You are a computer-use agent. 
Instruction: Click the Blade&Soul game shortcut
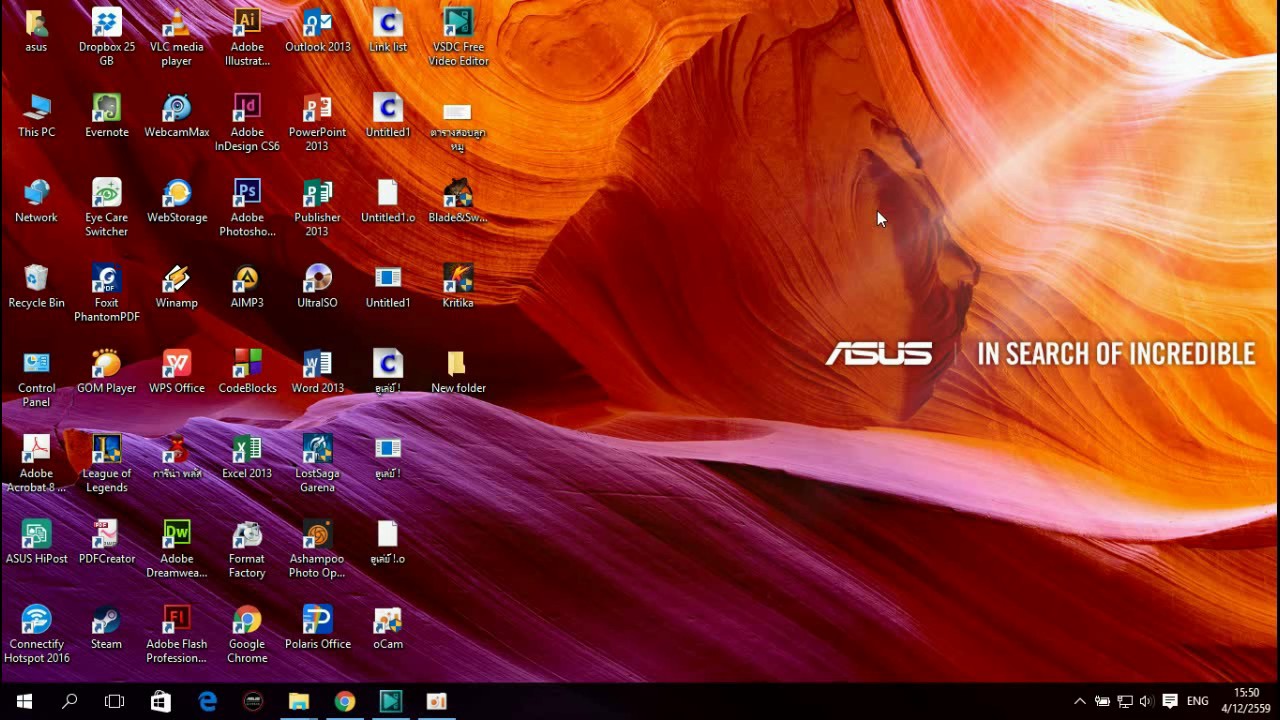click(x=458, y=200)
